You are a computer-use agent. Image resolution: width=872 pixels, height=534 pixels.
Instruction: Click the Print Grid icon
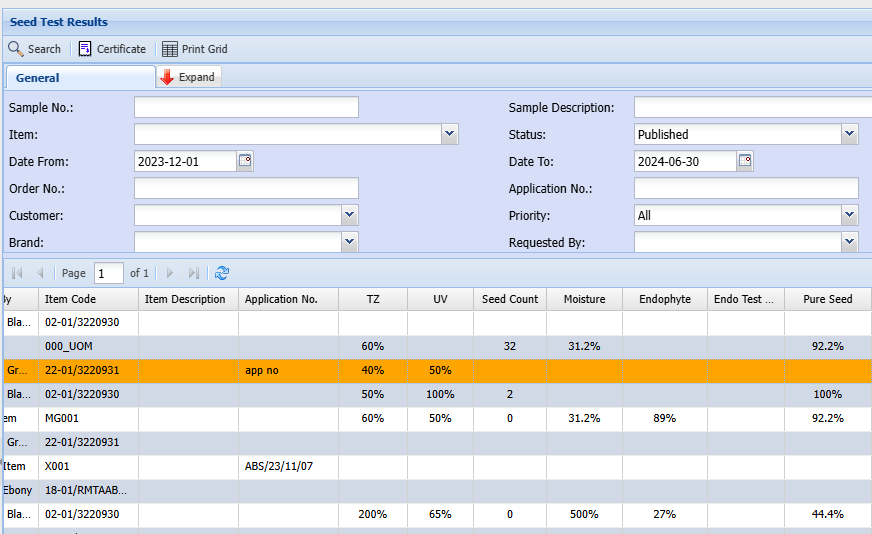click(170, 49)
